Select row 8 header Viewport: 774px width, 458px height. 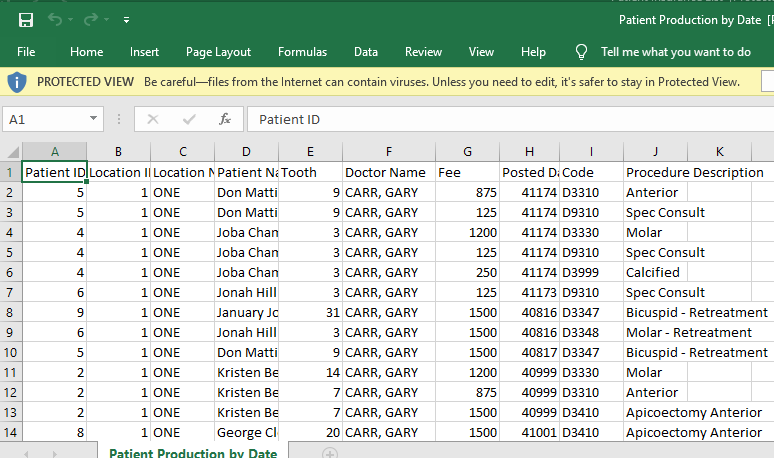coord(10,312)
